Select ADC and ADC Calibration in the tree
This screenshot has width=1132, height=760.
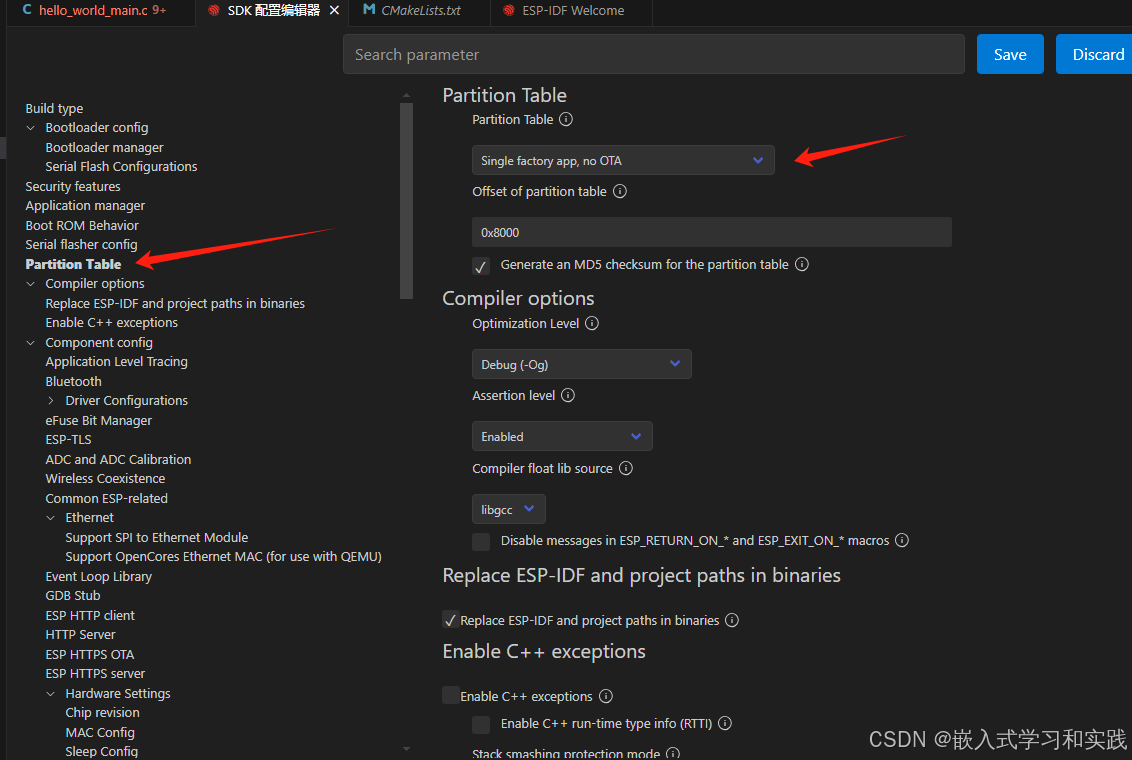tap(118, 459)
